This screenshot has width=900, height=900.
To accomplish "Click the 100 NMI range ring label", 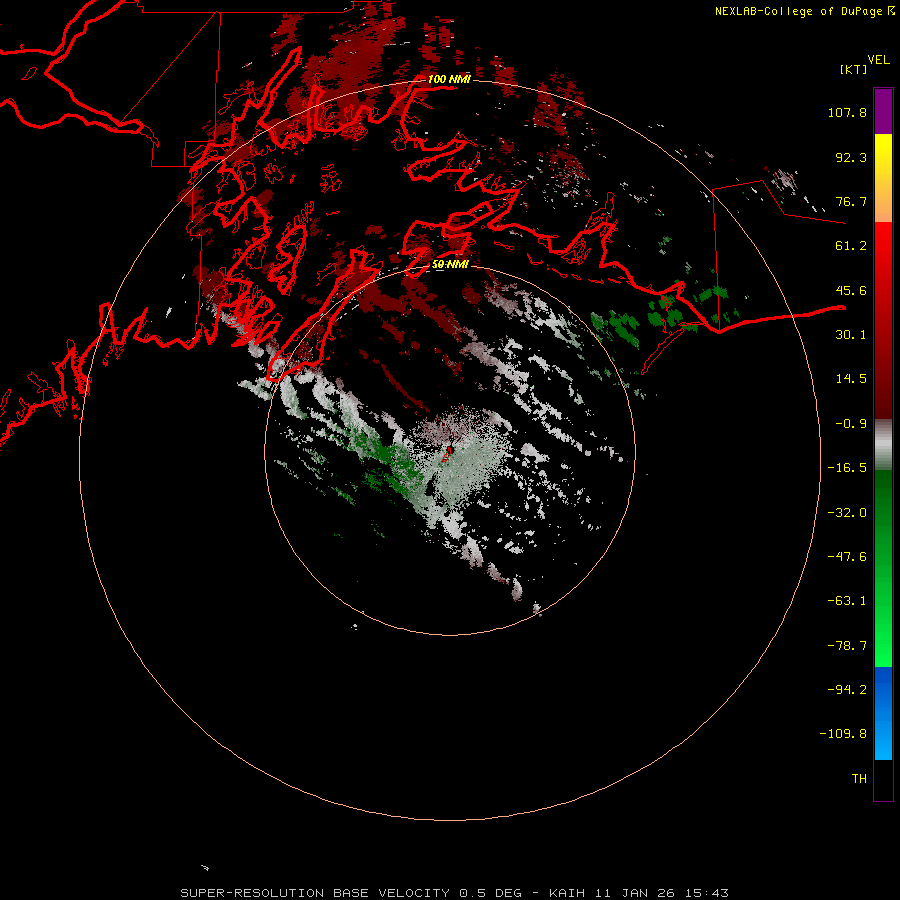I will pyautogui.click(x=449, y=79).
